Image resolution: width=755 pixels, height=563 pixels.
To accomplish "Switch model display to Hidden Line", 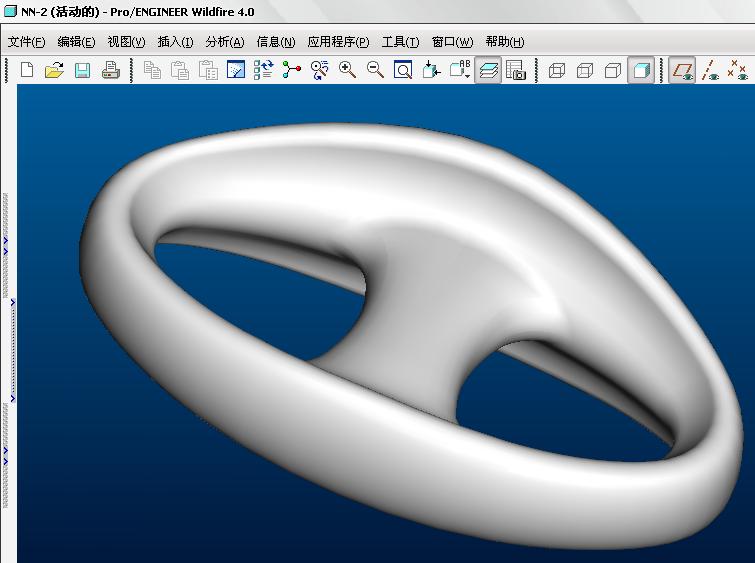I will (585, 71).
